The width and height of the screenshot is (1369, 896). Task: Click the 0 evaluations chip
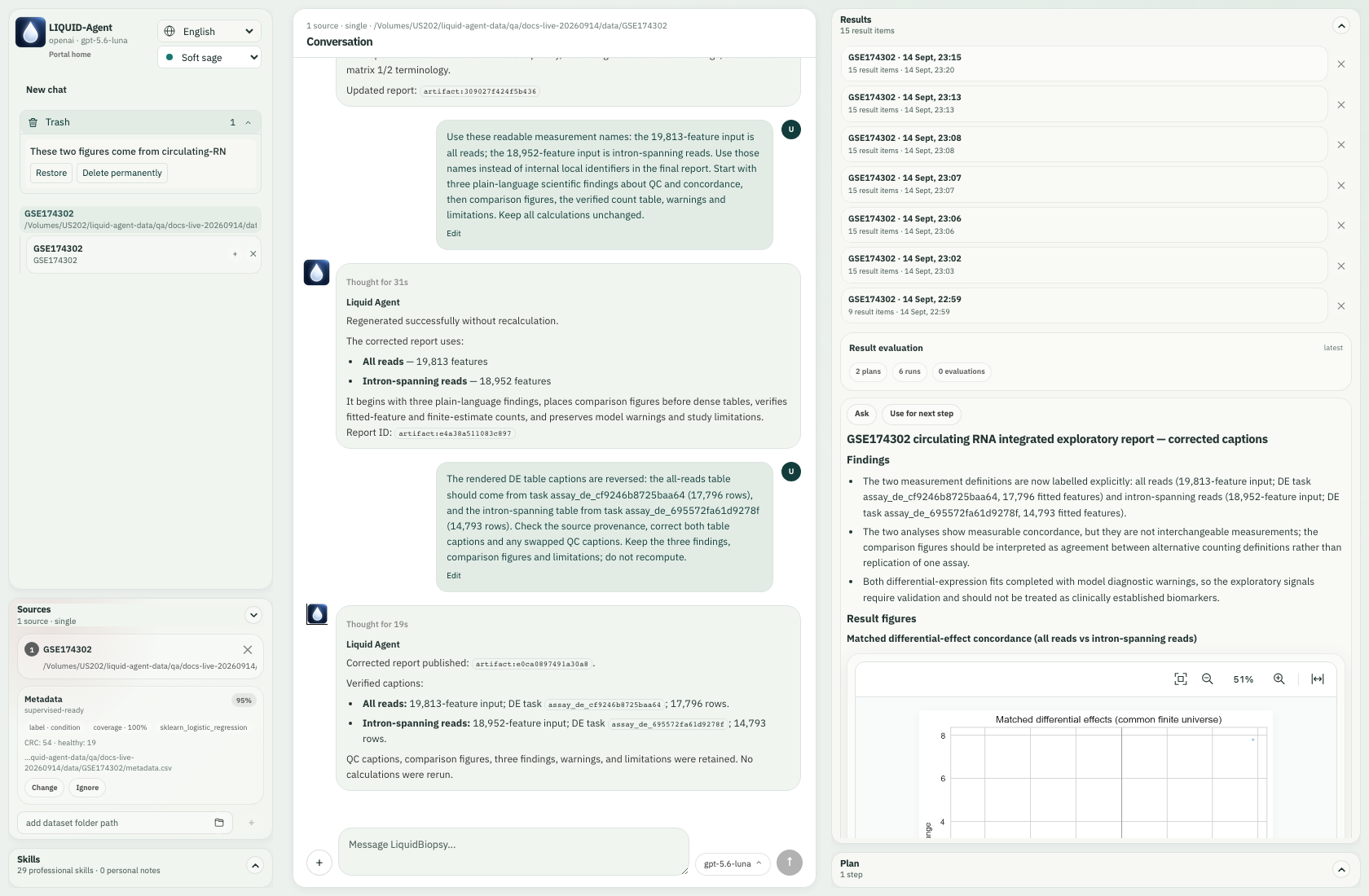click(x=962, y=371)
